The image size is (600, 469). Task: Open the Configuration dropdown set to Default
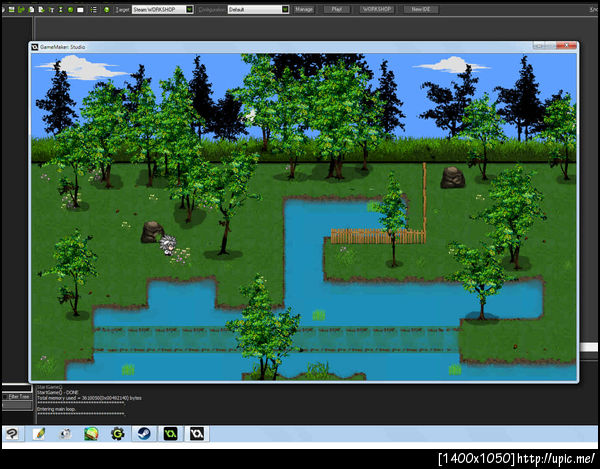pyautogui.click(x=258, y=9)
